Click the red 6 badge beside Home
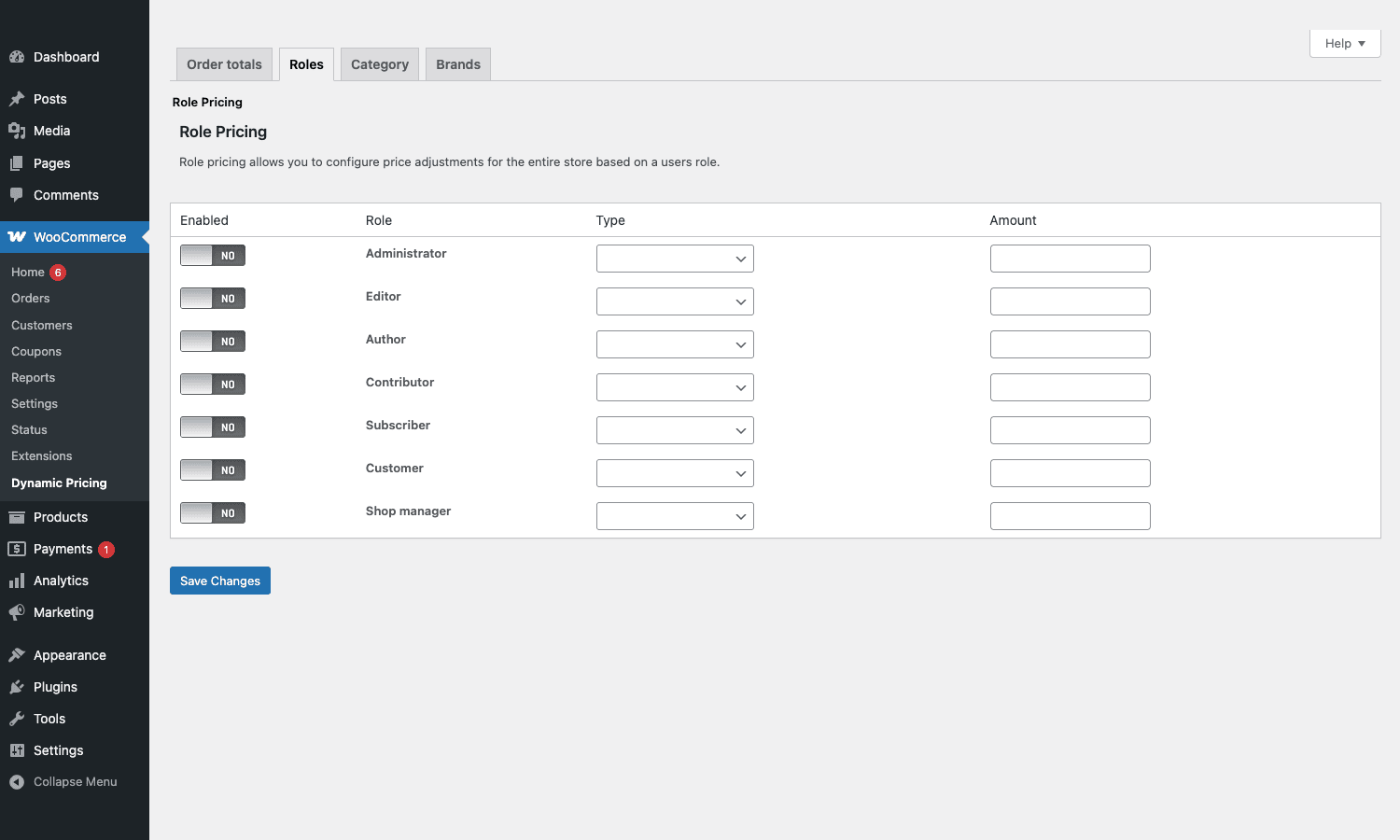Screen dimensions: 1400x840 coord(58,273)
